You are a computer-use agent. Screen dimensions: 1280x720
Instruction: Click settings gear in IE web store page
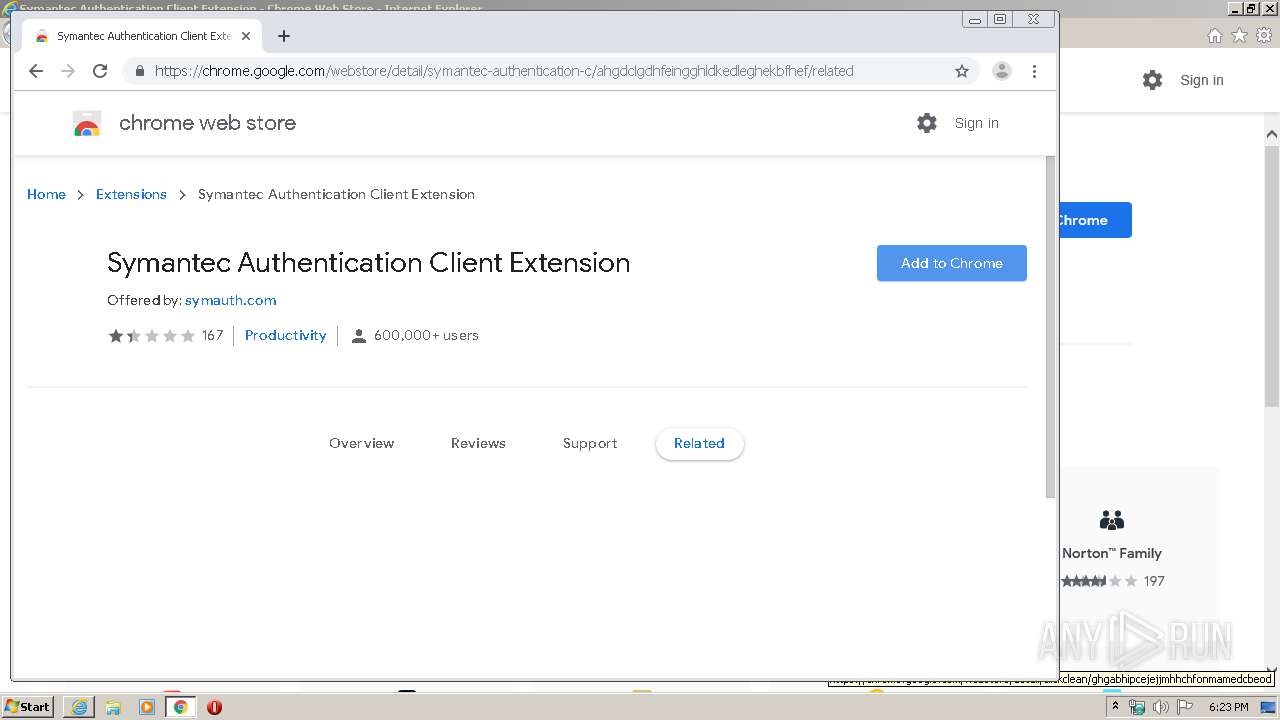point(1153,80)
